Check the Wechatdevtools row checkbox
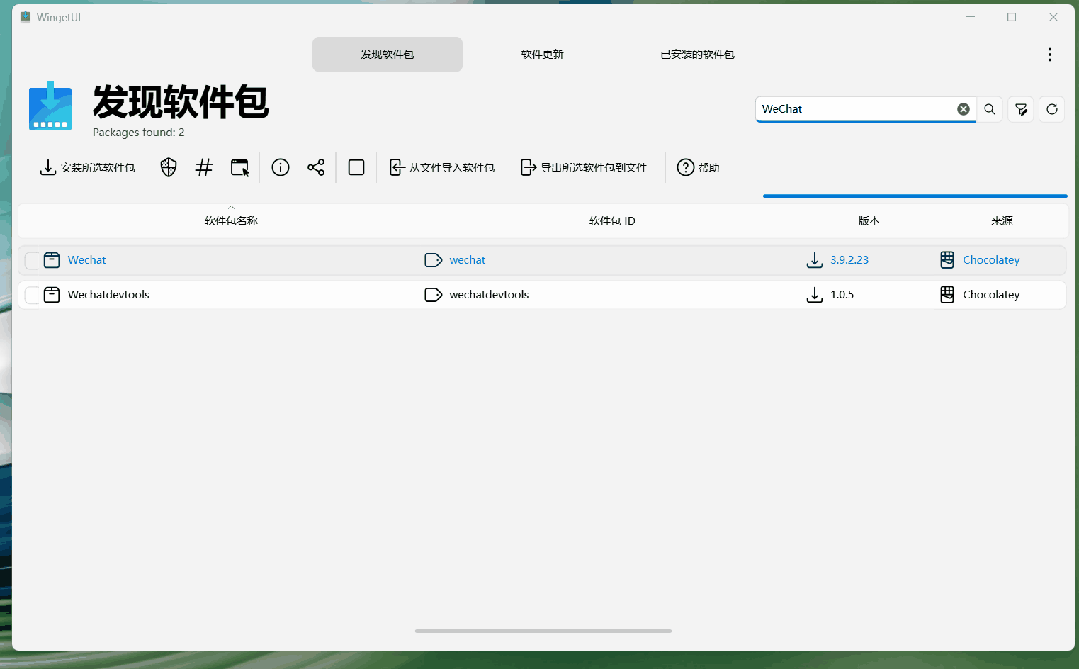 click(32, 295)
